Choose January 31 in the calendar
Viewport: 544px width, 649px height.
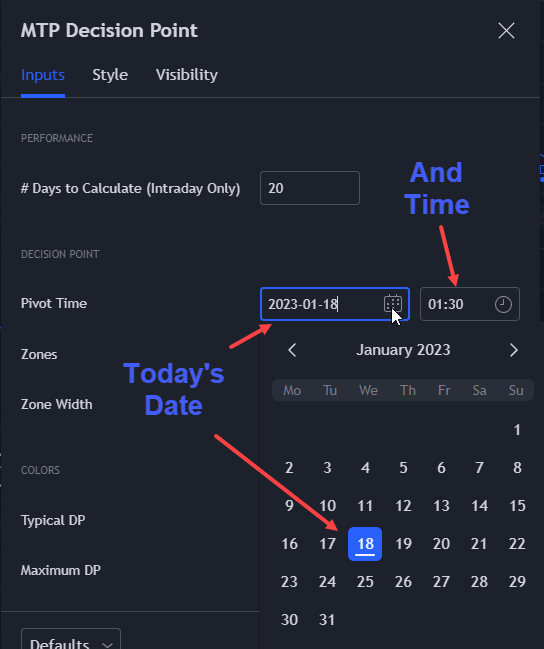tap(327, 620)
